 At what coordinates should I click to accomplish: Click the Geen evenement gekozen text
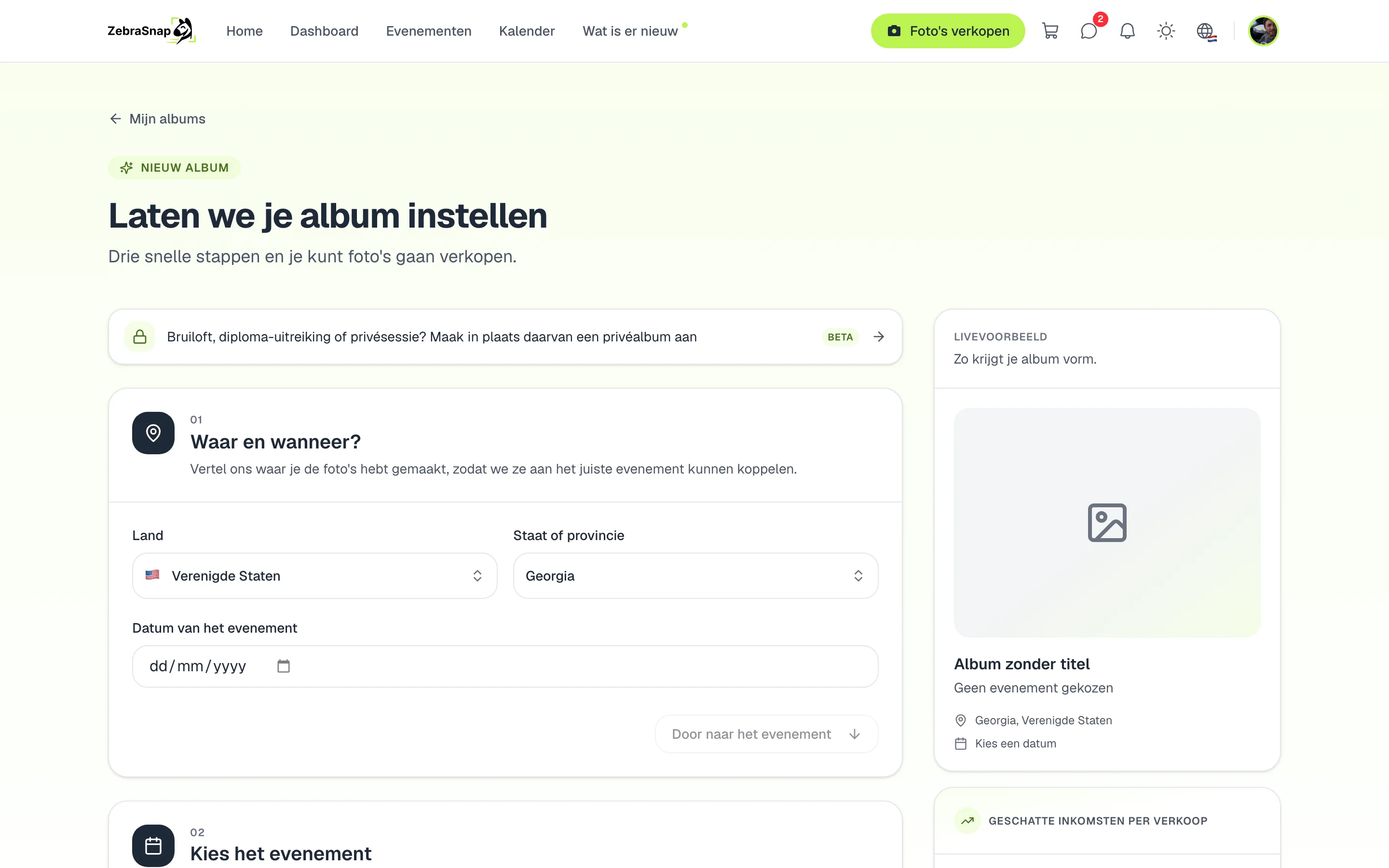coord(1033,688)
